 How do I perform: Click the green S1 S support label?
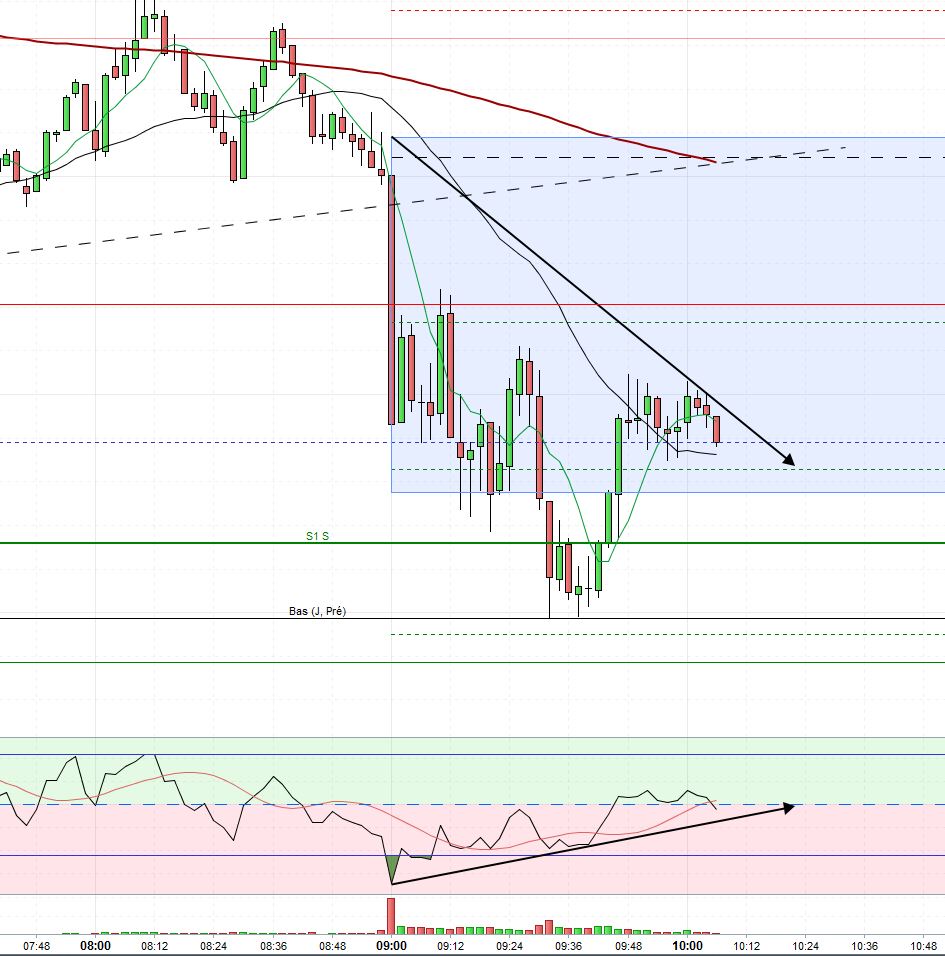tap(317, 536)
